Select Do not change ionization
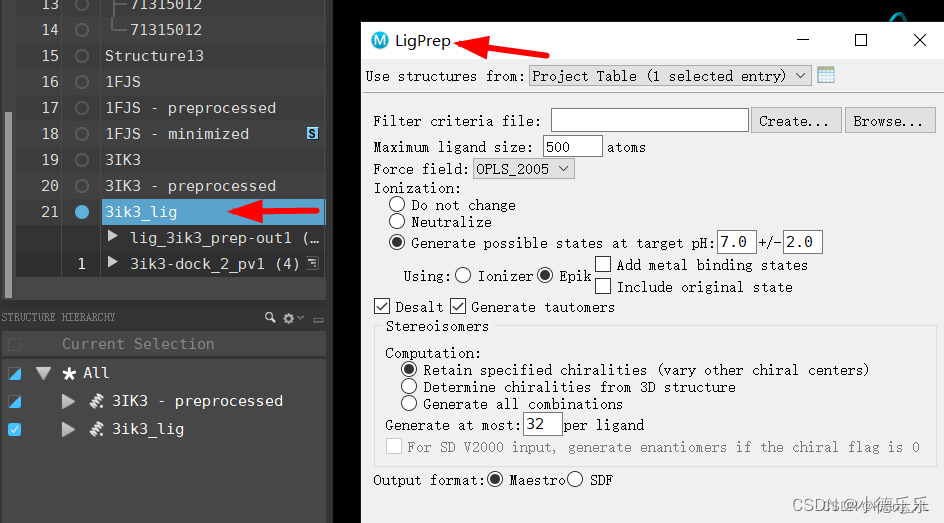Image resolution: width=944 pixels, height=523 pixels. coord(397,204)
